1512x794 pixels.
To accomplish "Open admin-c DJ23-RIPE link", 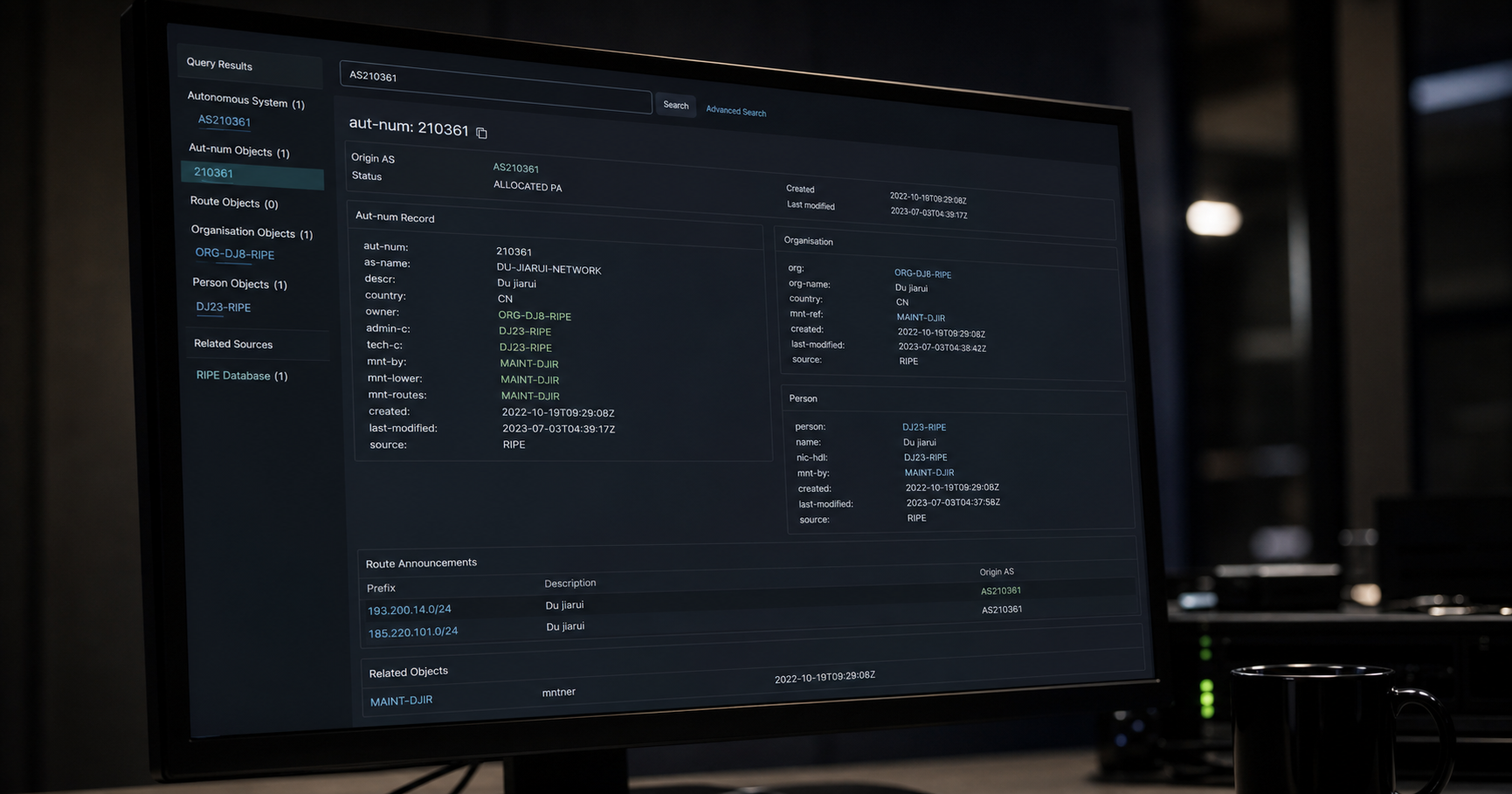I will tap(525, 332).
